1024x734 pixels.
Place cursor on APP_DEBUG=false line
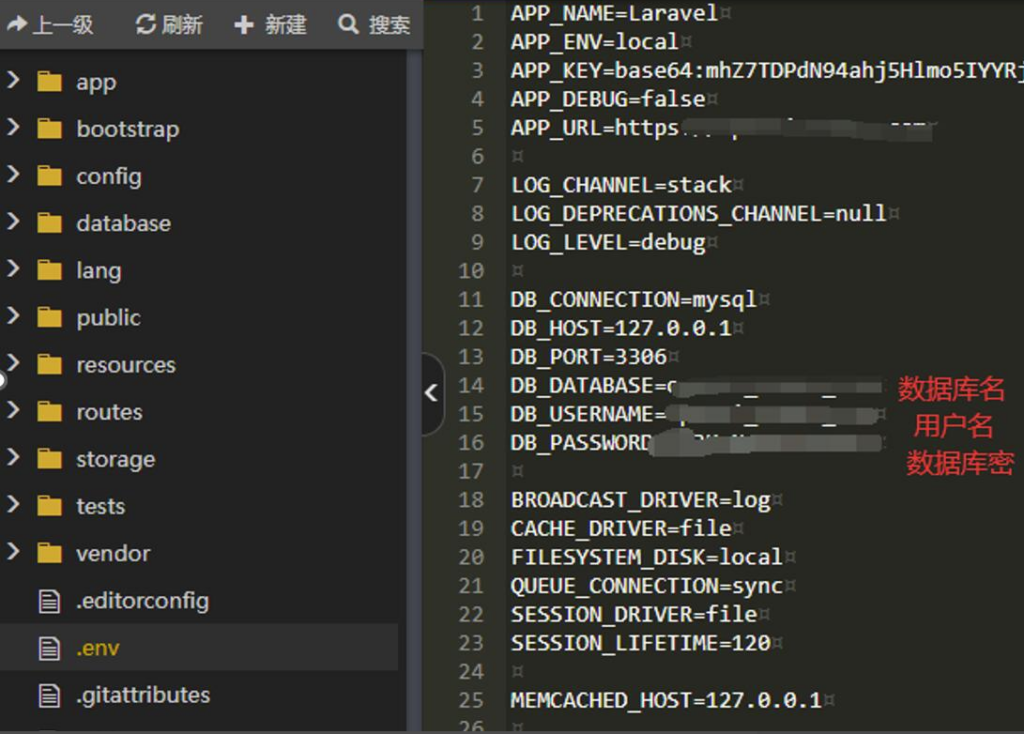[607, 99]
